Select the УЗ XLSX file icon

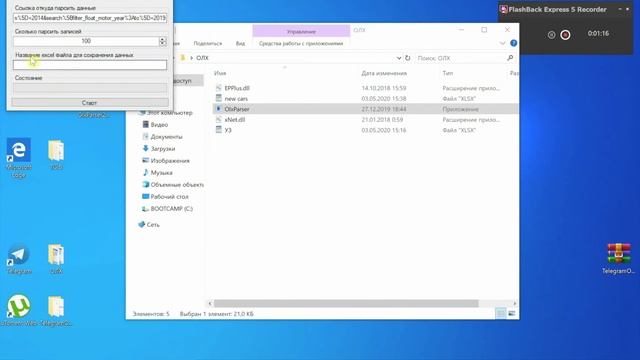pos(218,130)
